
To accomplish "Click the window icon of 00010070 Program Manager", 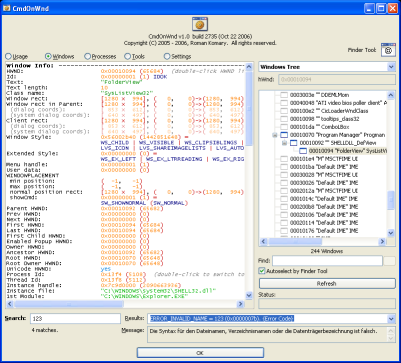I will [x=284, y=135].
